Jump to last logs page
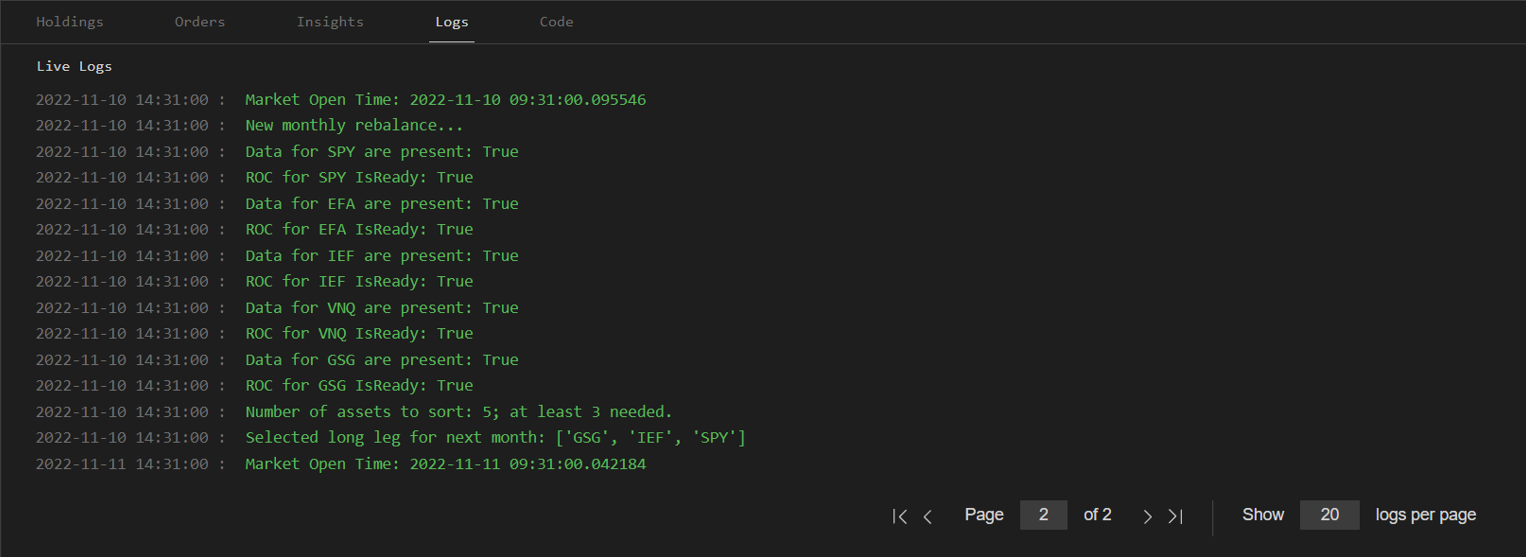1526x557 pixels. (1176, 516)
